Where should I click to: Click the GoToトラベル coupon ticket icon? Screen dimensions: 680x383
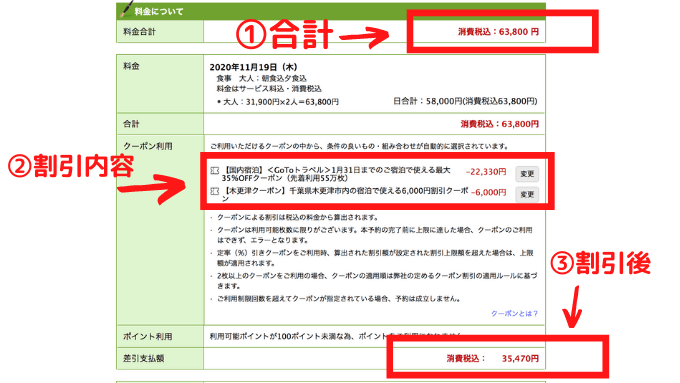pos(215,171)
